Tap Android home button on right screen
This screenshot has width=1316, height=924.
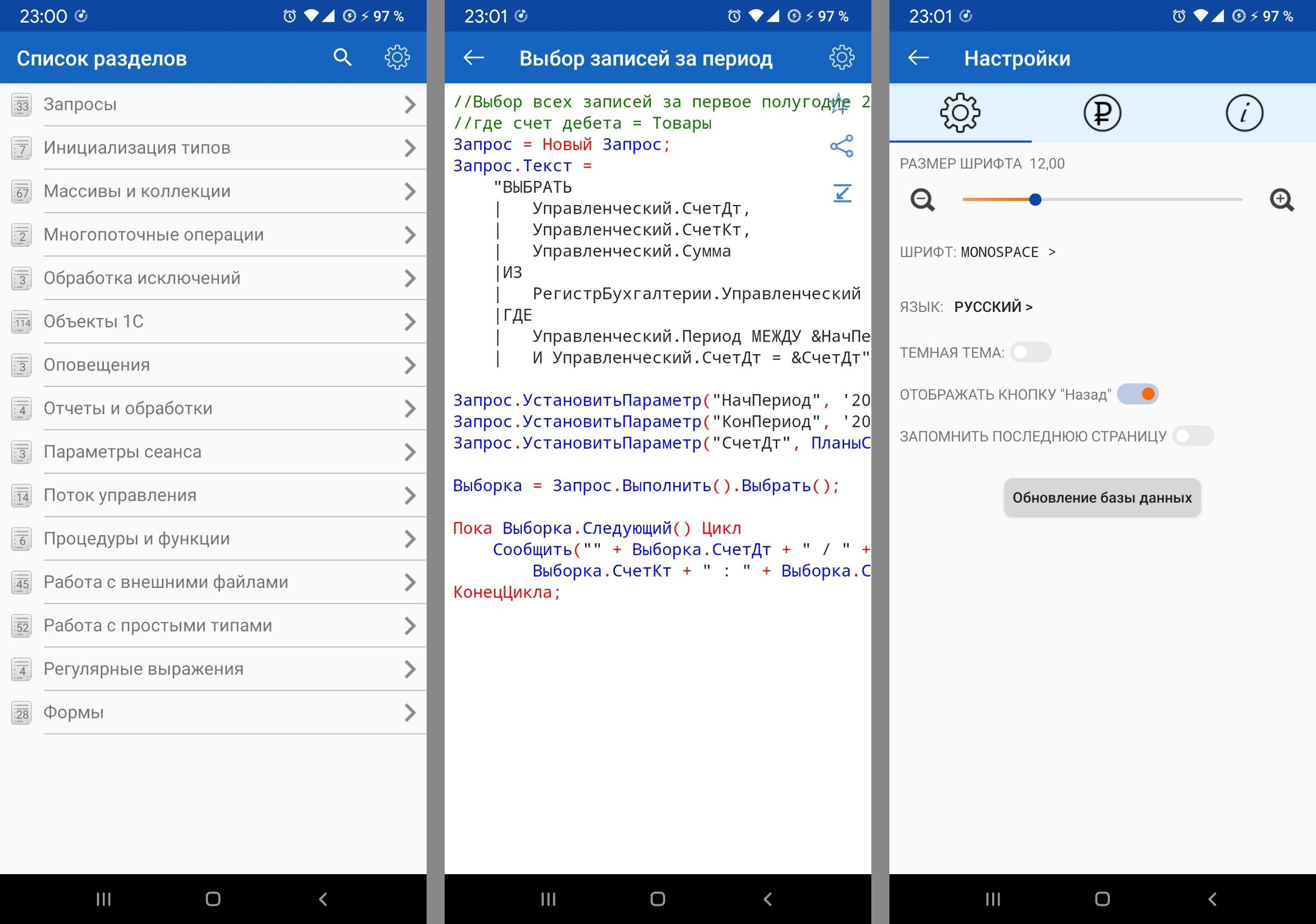1102,899
